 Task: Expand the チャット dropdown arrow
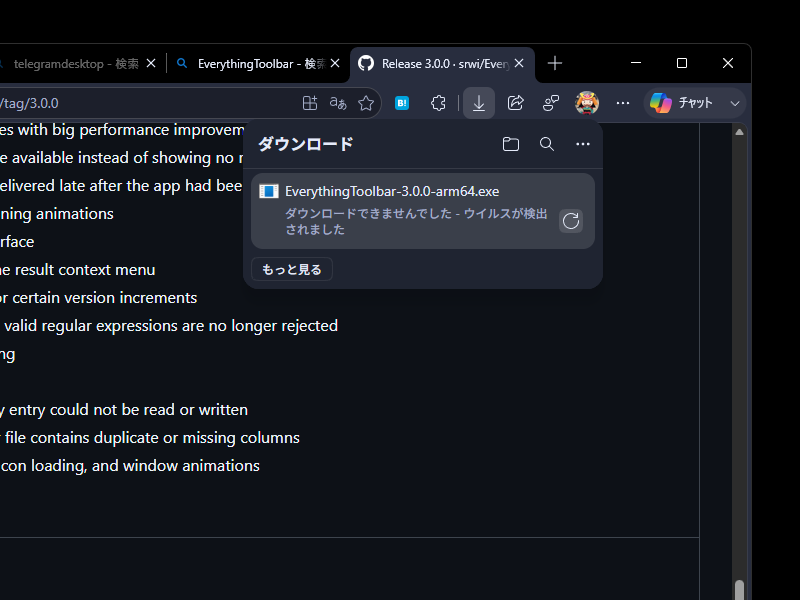click(x=735, y=104)
